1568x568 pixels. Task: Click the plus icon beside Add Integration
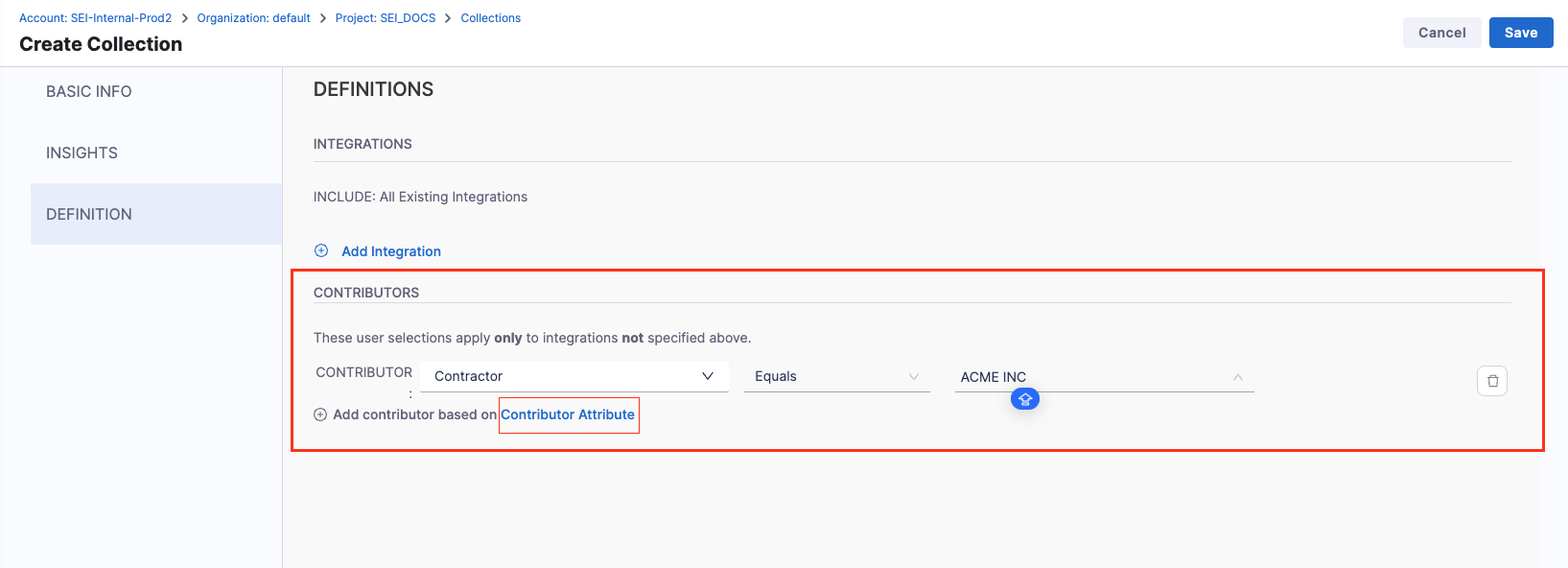(321, 251)
